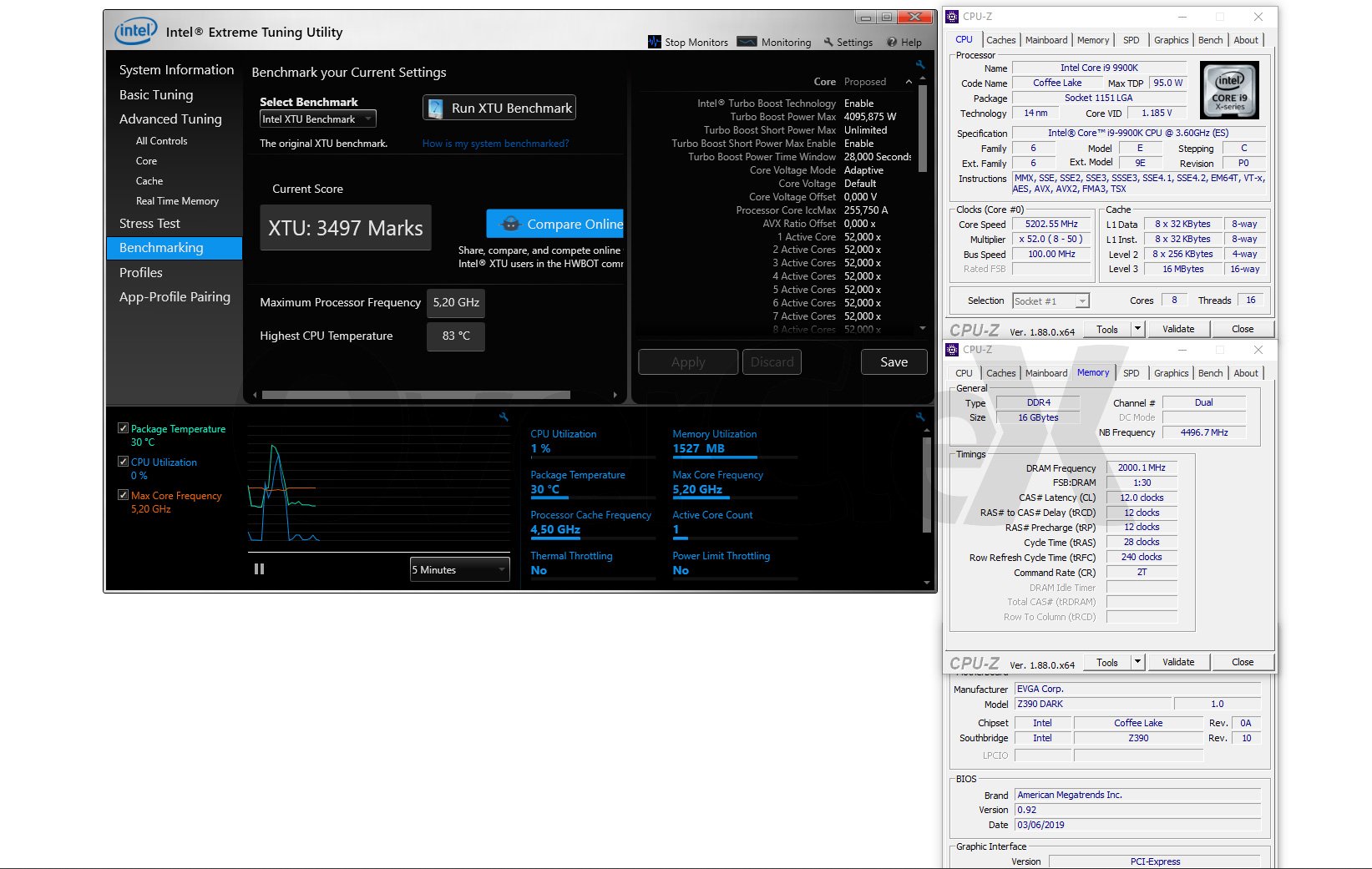Click the Intel logo in XTU header
This screenshot has width=1372, height=869.
tap(135, 32)
